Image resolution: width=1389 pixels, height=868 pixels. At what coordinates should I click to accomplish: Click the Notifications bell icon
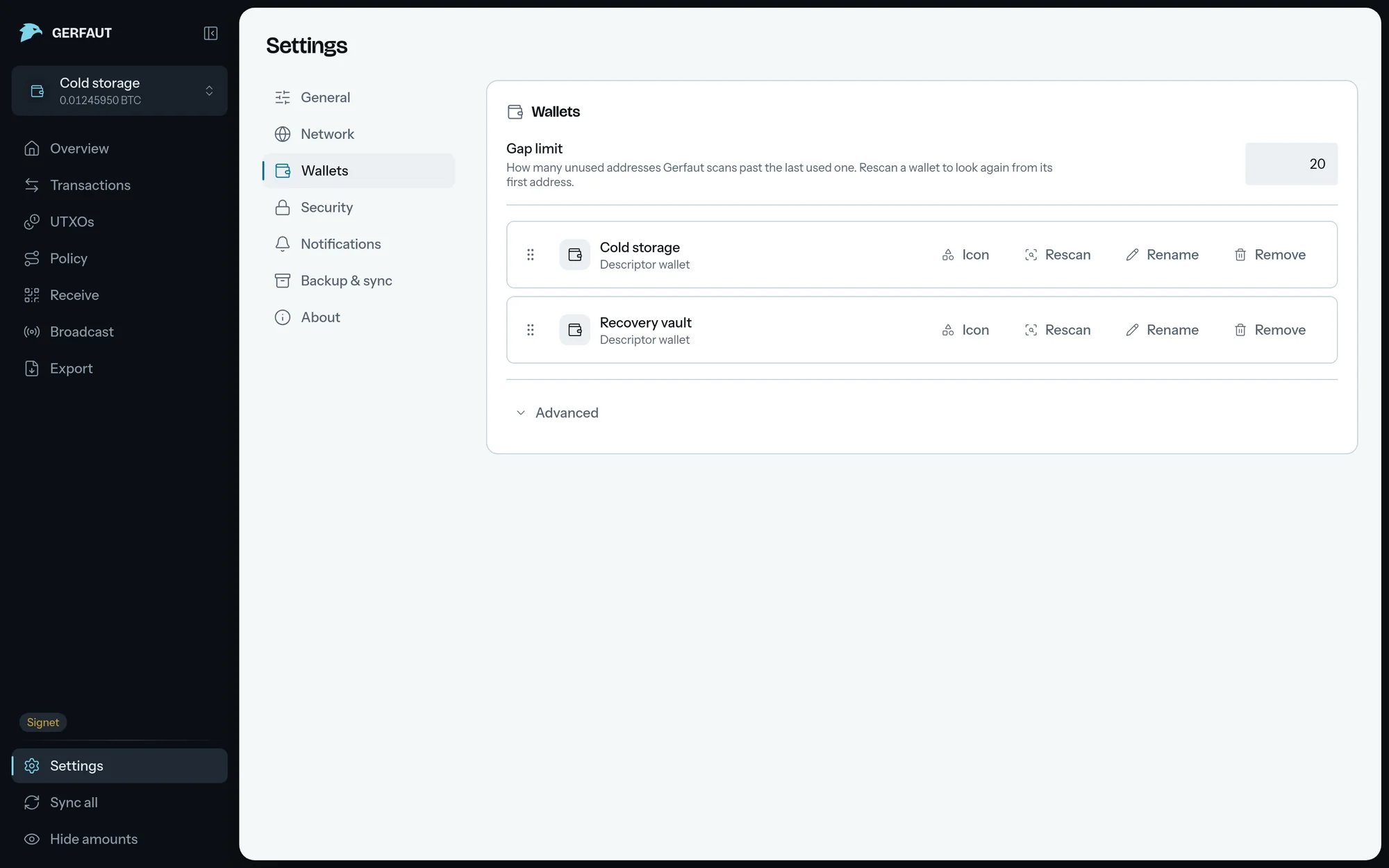[283, 244]
